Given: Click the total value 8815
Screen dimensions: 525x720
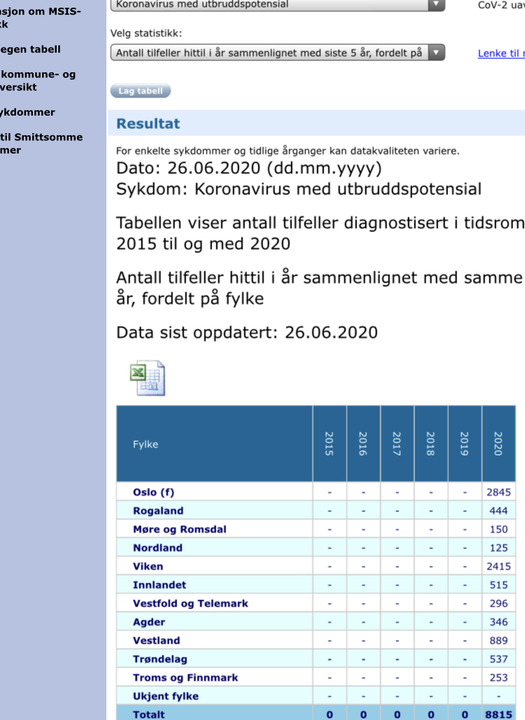Looking at the screenshot, I should (499, 714).
